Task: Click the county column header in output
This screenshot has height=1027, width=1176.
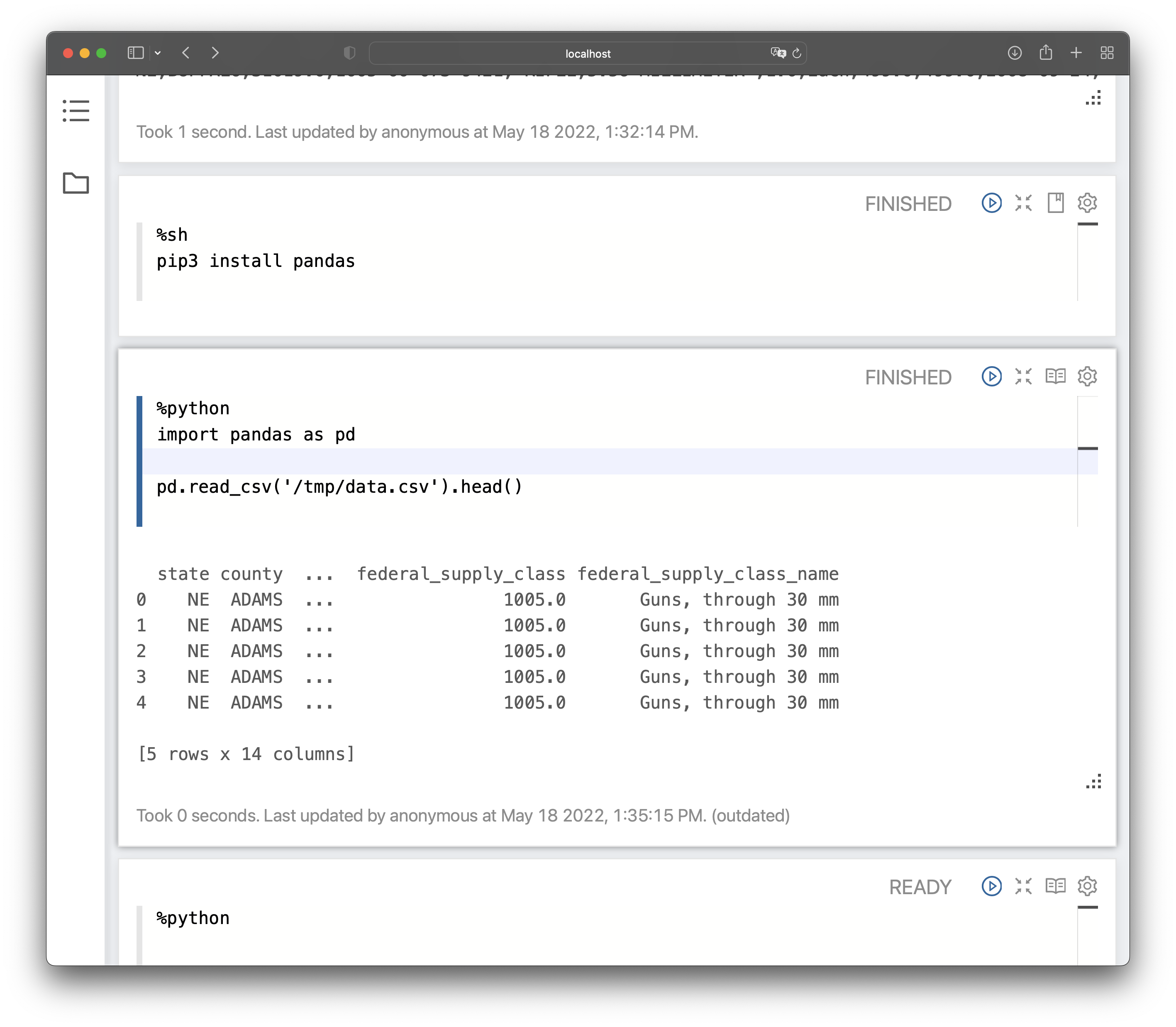Action: (251, 574)
